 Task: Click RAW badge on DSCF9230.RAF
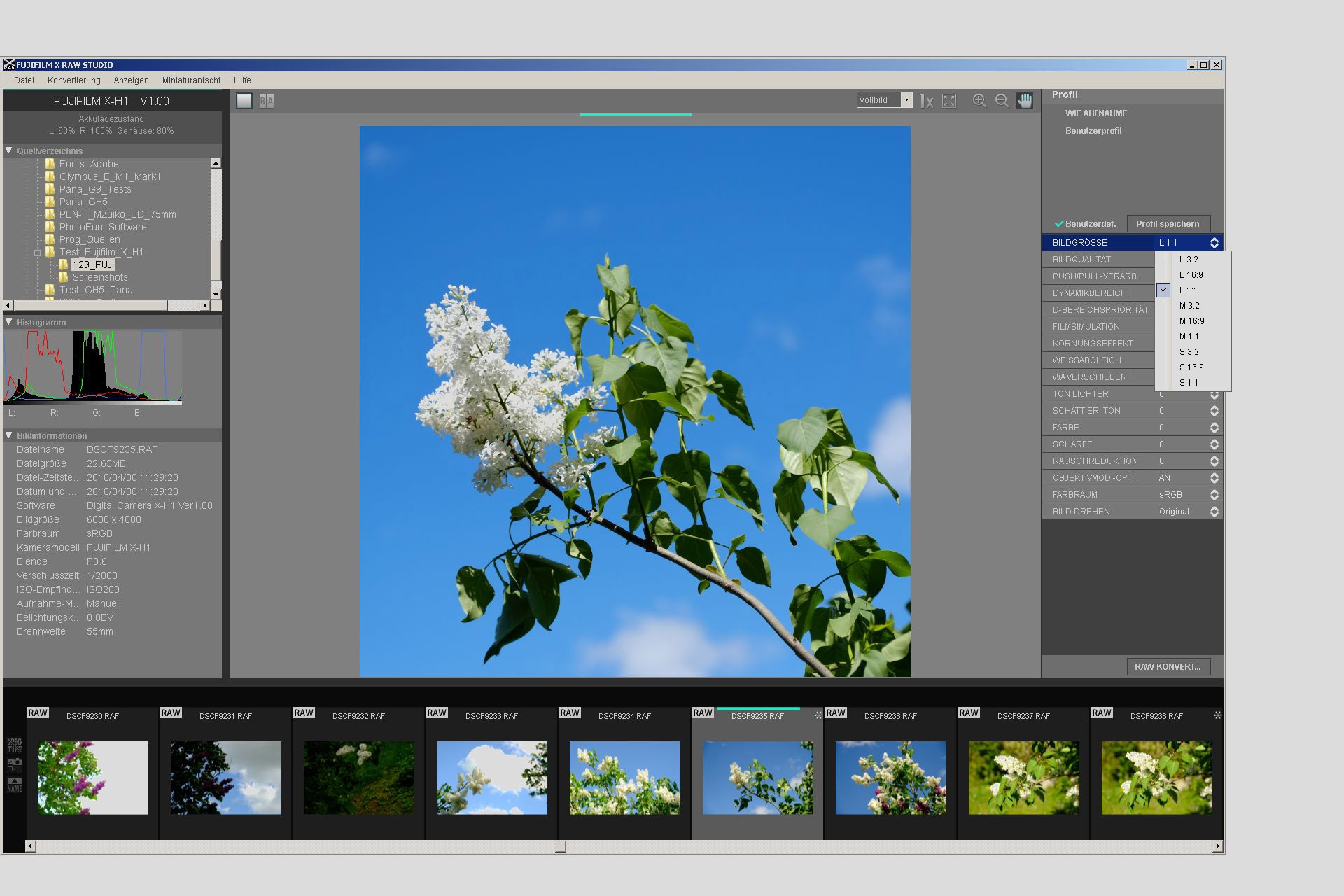38,713
